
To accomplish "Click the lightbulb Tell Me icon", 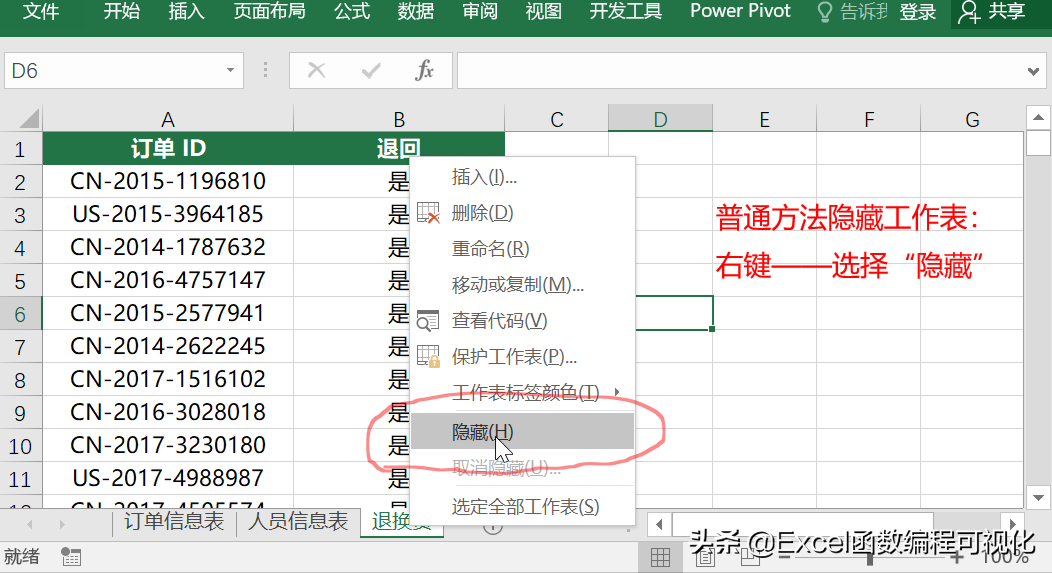I will (x=825, y=11).
